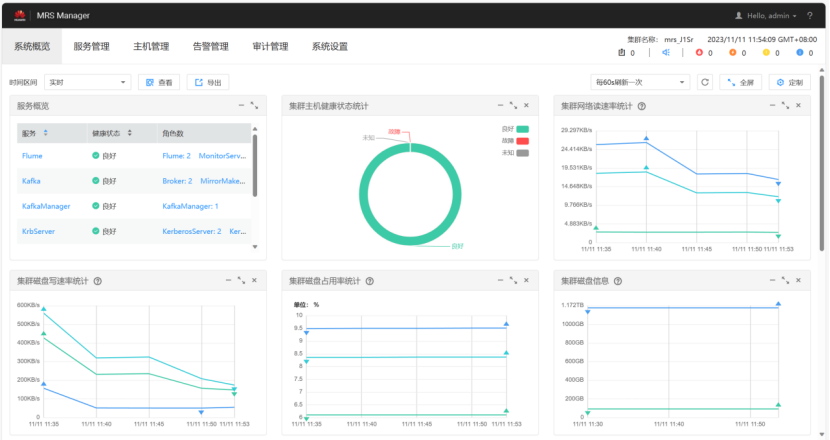Minimize the 服务概览 panel
830x440 pixels.
(x=241, y=105)
